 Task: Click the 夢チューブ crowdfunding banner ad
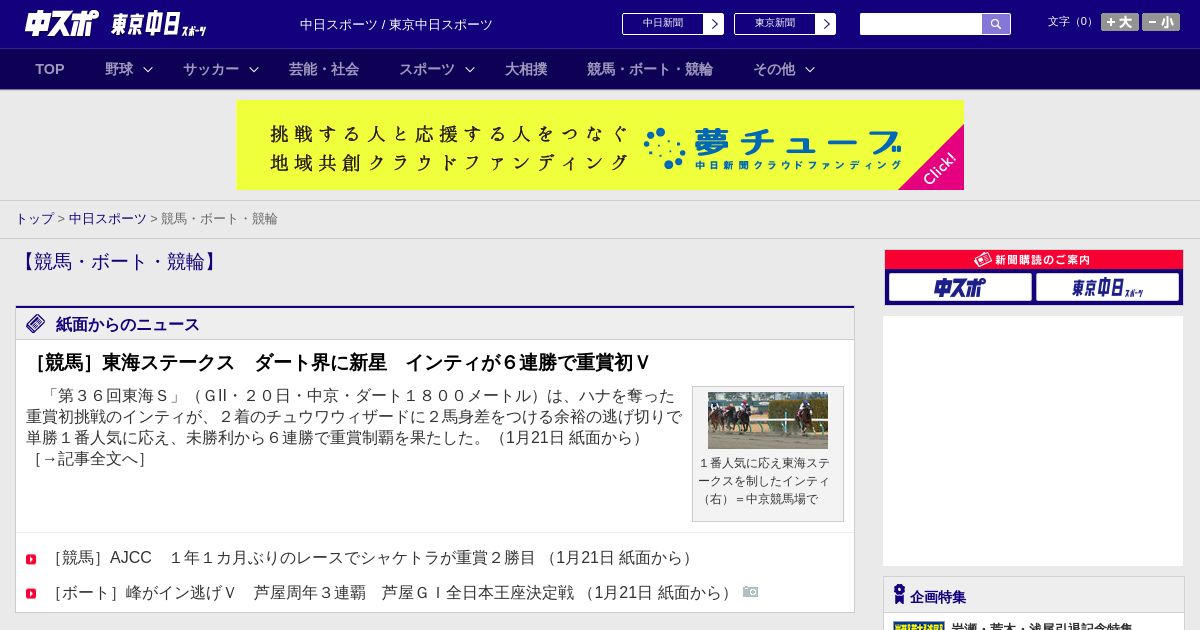click(x=600, y=145)
